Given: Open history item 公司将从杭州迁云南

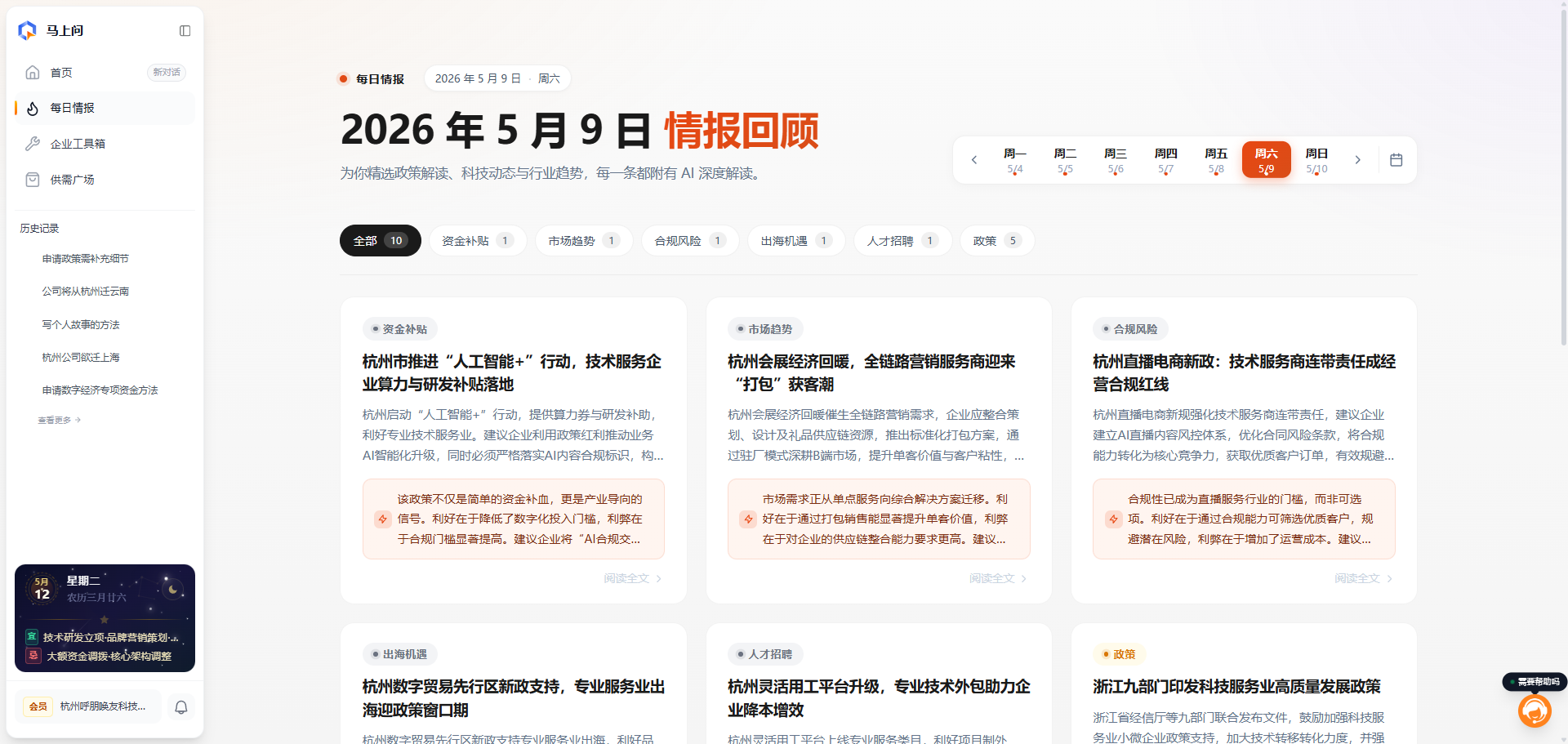Looking at the screenshot, I should (86, 292).
